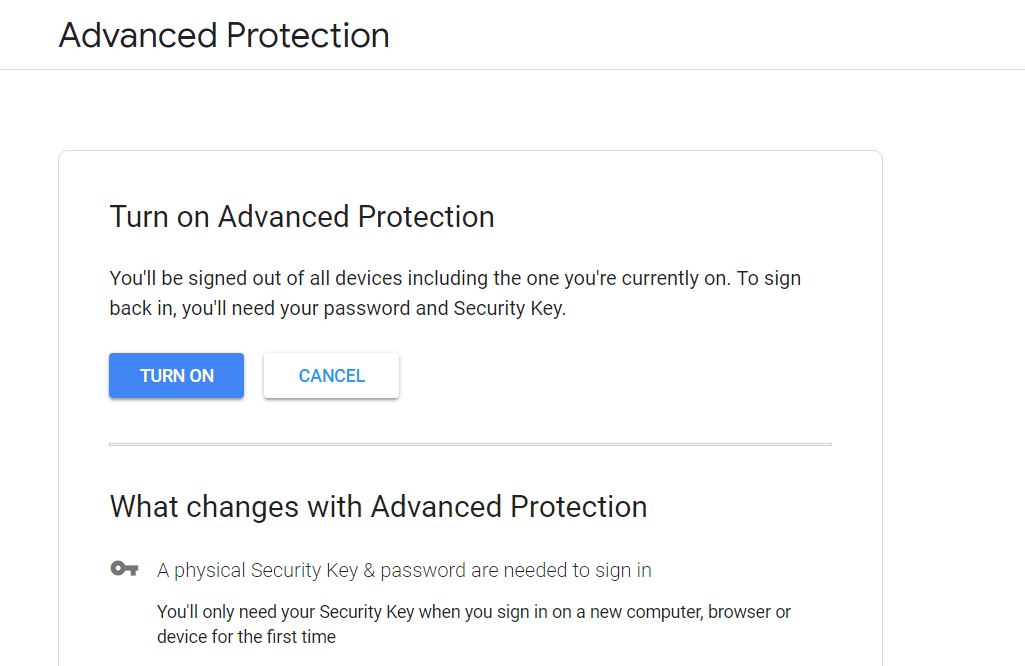Screen dimensions: 1025x666
Task: Click the blue TURN ON button
Action: pos(176,376)
